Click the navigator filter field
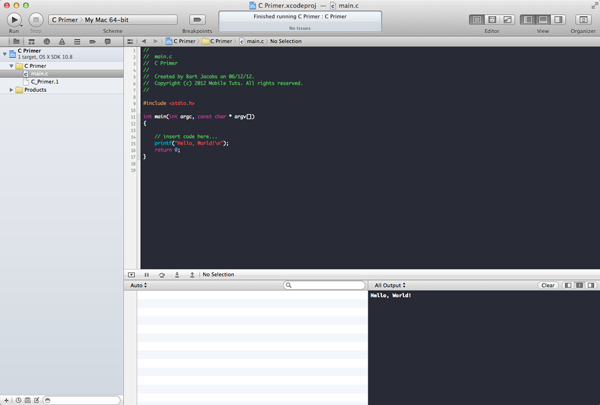The image size is (600, 405). (82, 400)
